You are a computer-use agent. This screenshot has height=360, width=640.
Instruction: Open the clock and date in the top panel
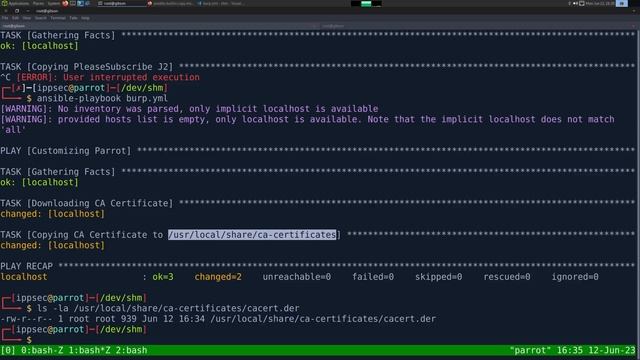(600, 3)
